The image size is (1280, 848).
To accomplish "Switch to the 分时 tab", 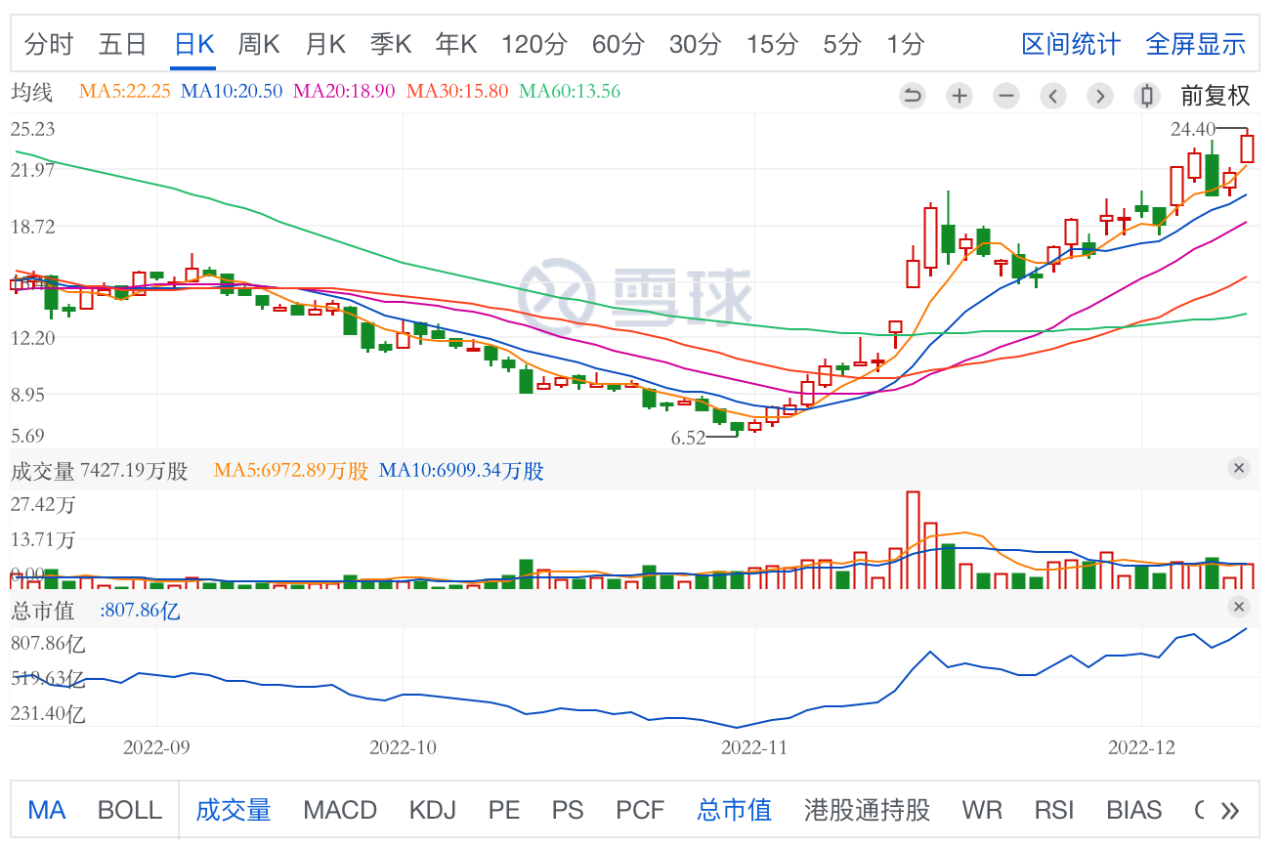I will (49, 44).
